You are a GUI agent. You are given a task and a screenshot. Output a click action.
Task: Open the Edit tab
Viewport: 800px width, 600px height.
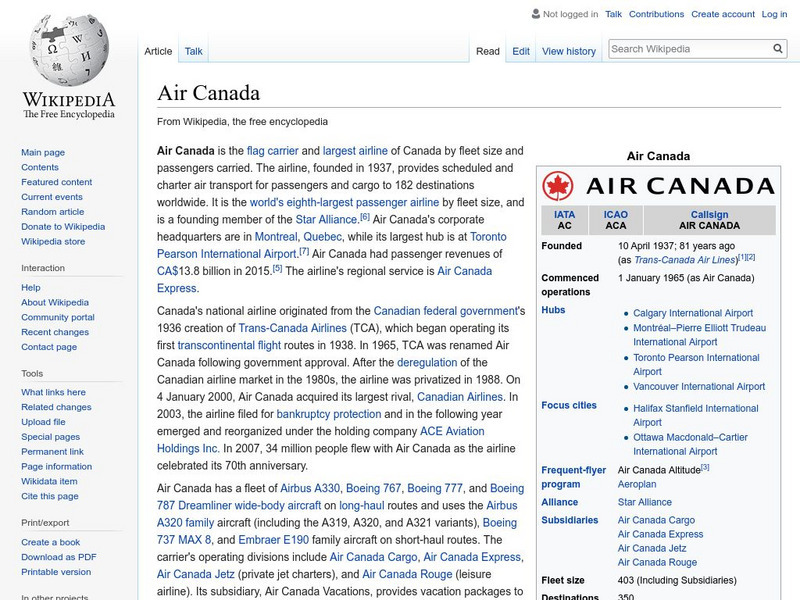(521, 51)
